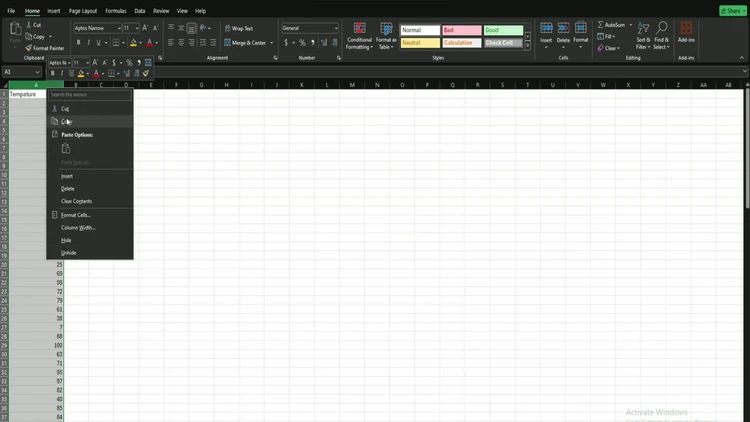
Task: Click the Accounting dollar format icon in the ribbon
Action: click(x=286, y=43)
